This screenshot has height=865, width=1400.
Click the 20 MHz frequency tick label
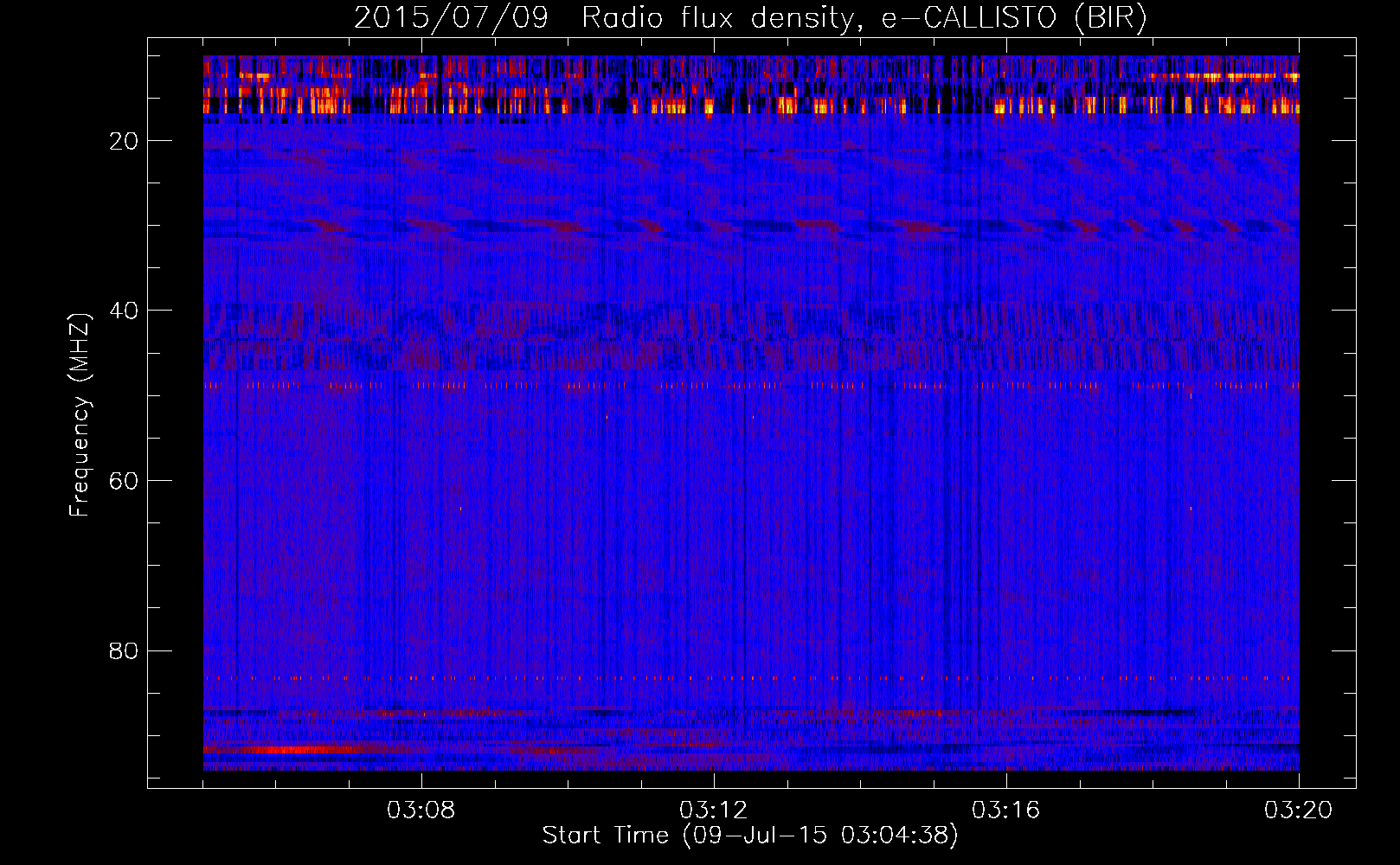coord(124,141)
